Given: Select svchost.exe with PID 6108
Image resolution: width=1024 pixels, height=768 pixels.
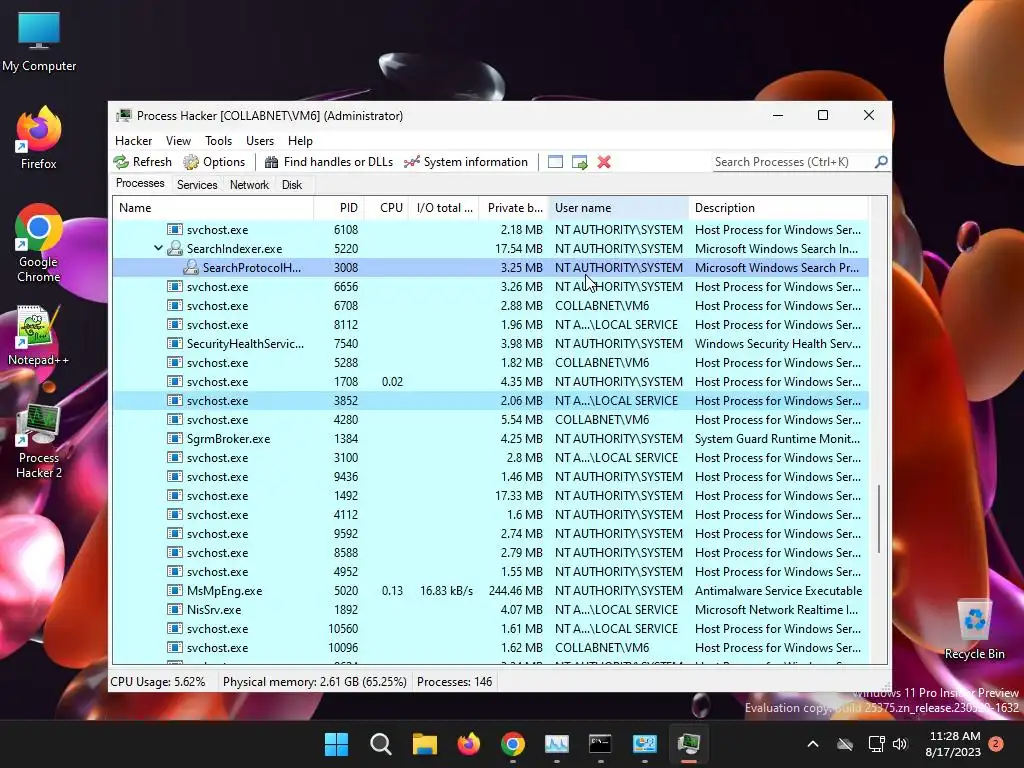Looking at the screenshot, I should [x=490, y=230].
